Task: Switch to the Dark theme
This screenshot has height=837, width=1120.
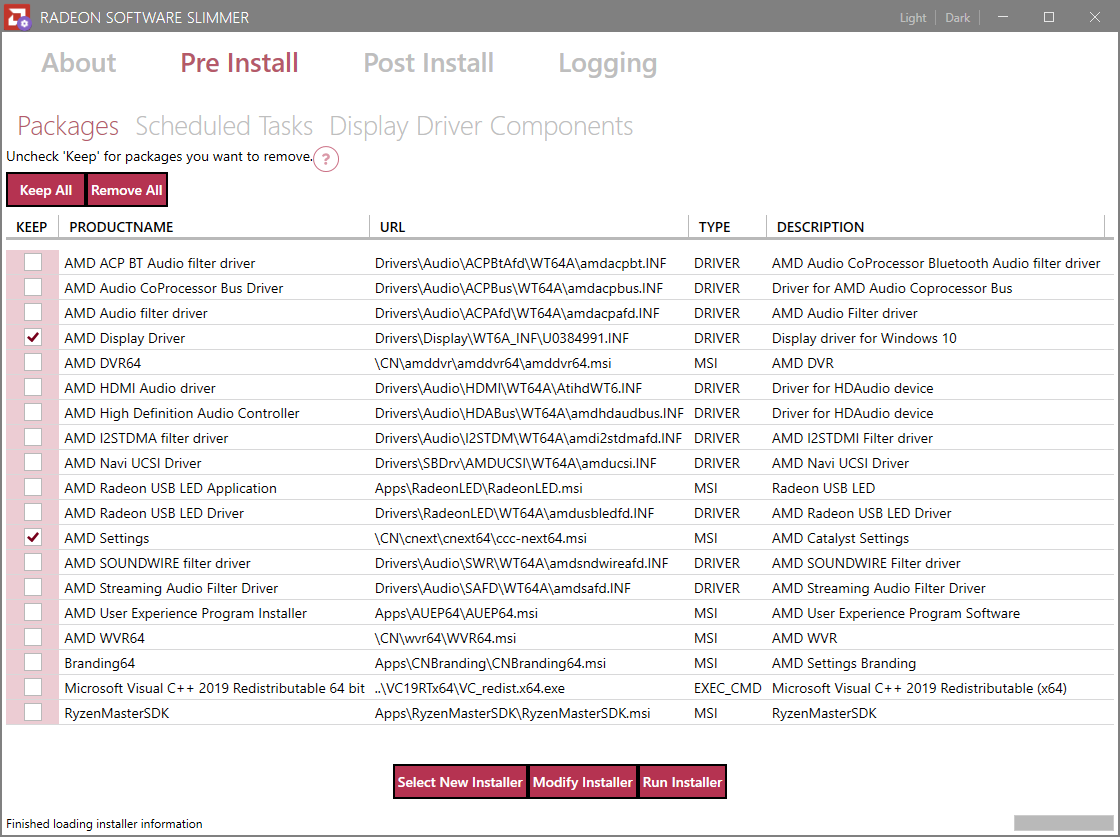Action: (x=958, y=17)
